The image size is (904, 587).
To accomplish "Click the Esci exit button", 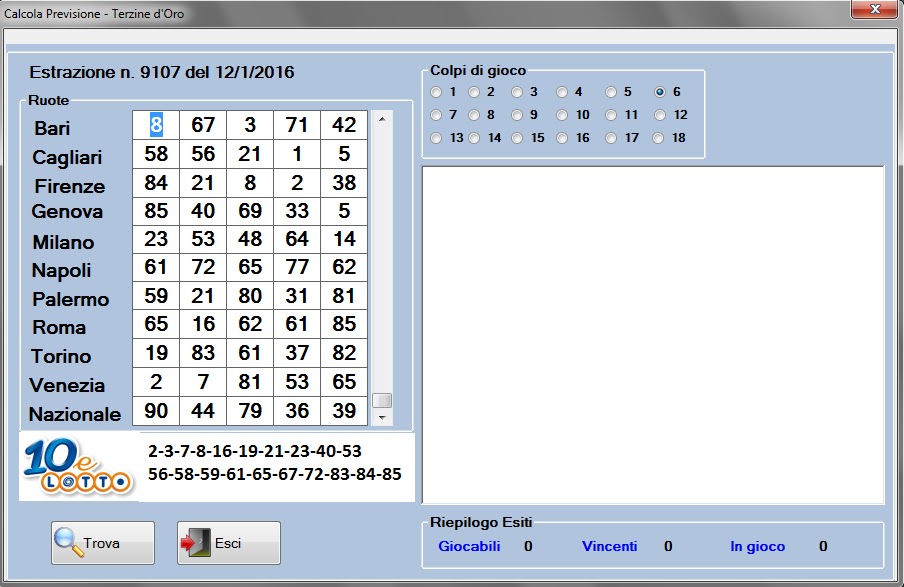I will tap(229, 543).
